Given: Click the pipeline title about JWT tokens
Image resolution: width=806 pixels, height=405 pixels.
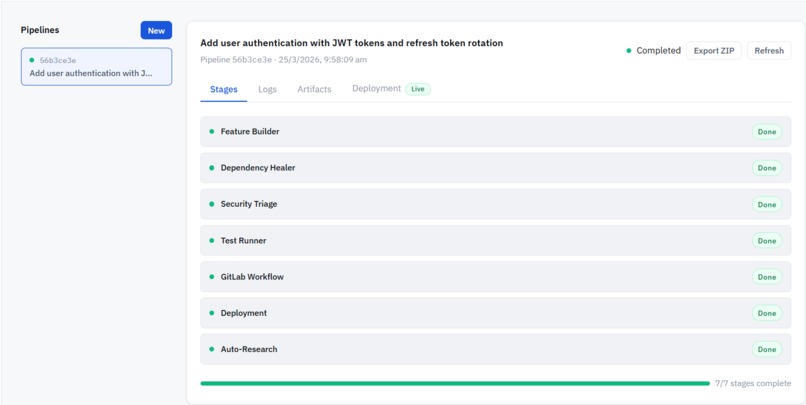Looking at the screenshot, I should click(352, 43).
